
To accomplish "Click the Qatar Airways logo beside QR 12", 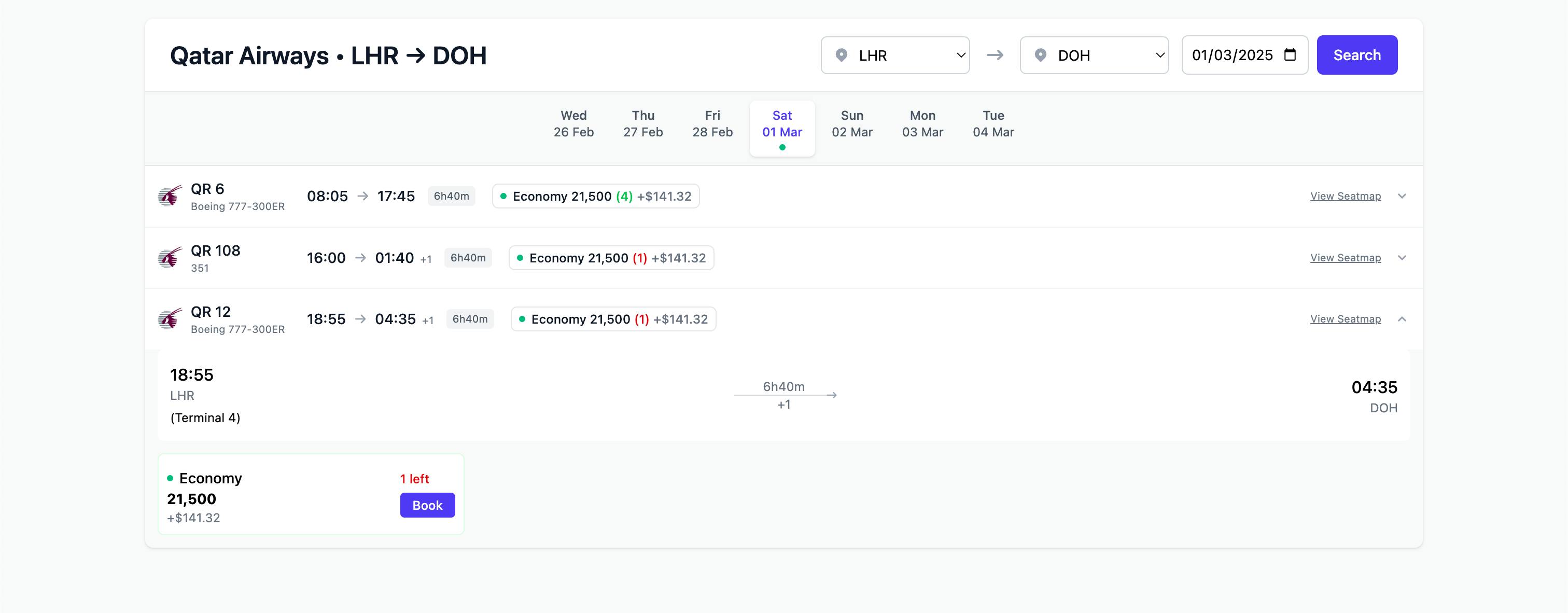I will 170,319.
